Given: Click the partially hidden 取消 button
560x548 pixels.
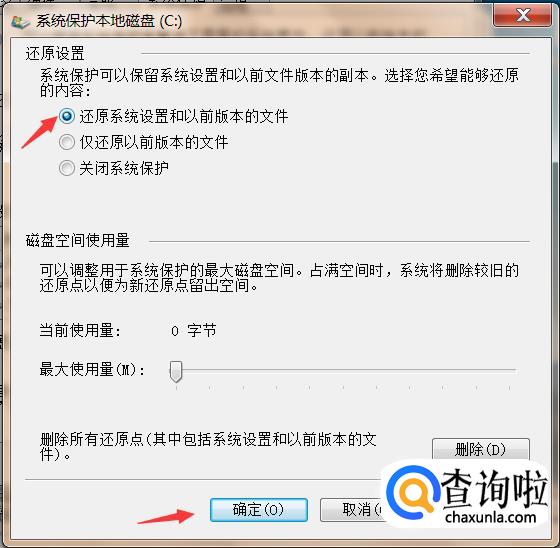Looking at the screenshot, I should pyautogui.click(x=353, y=510).
